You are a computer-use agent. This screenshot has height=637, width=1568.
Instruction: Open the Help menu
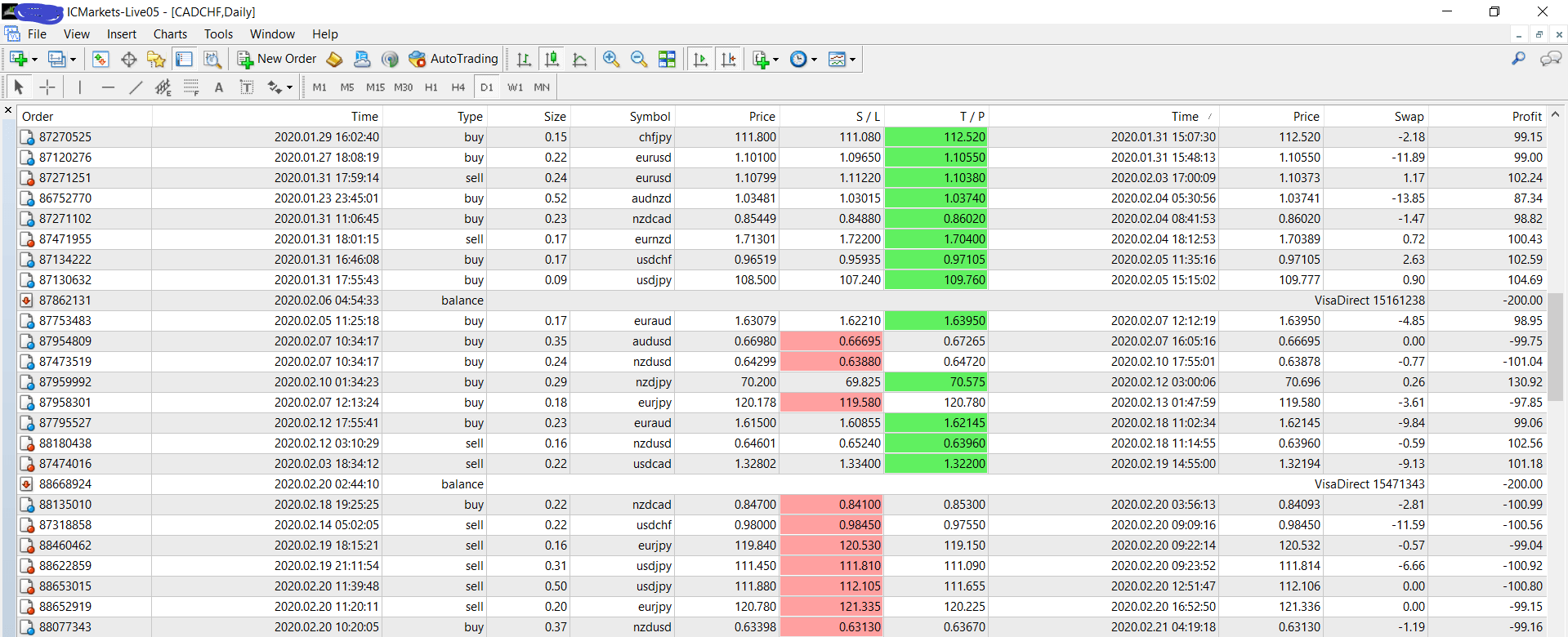(x=324, y=34)
